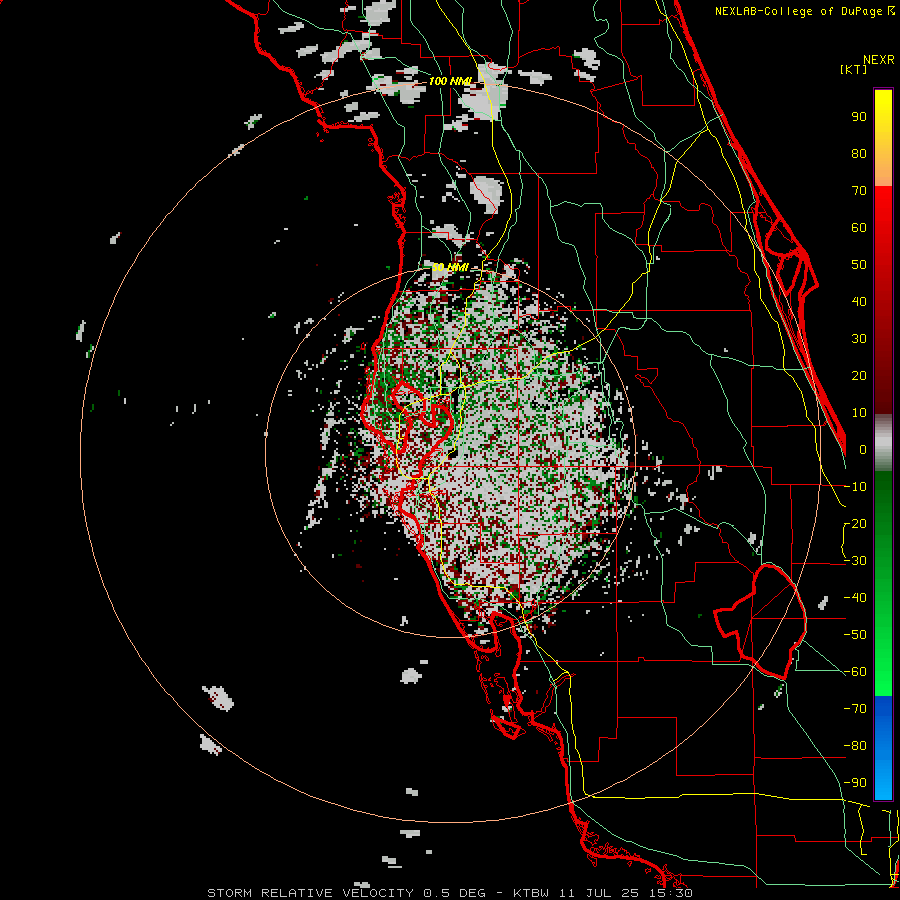
Task: Click the Storm Relative Velocity footer caption
Action: 450,893
